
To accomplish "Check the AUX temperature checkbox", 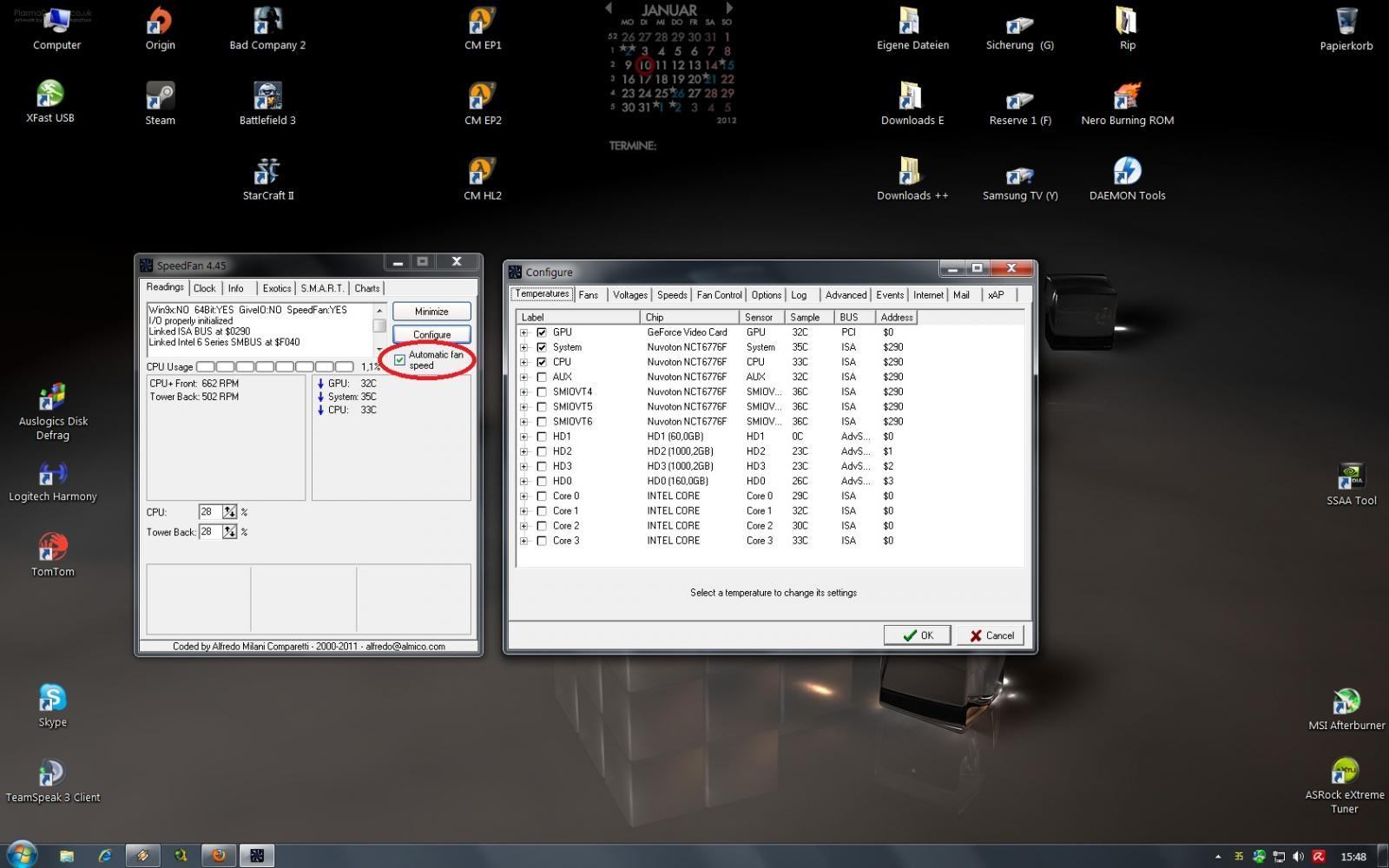I will [x=542, y=377].
